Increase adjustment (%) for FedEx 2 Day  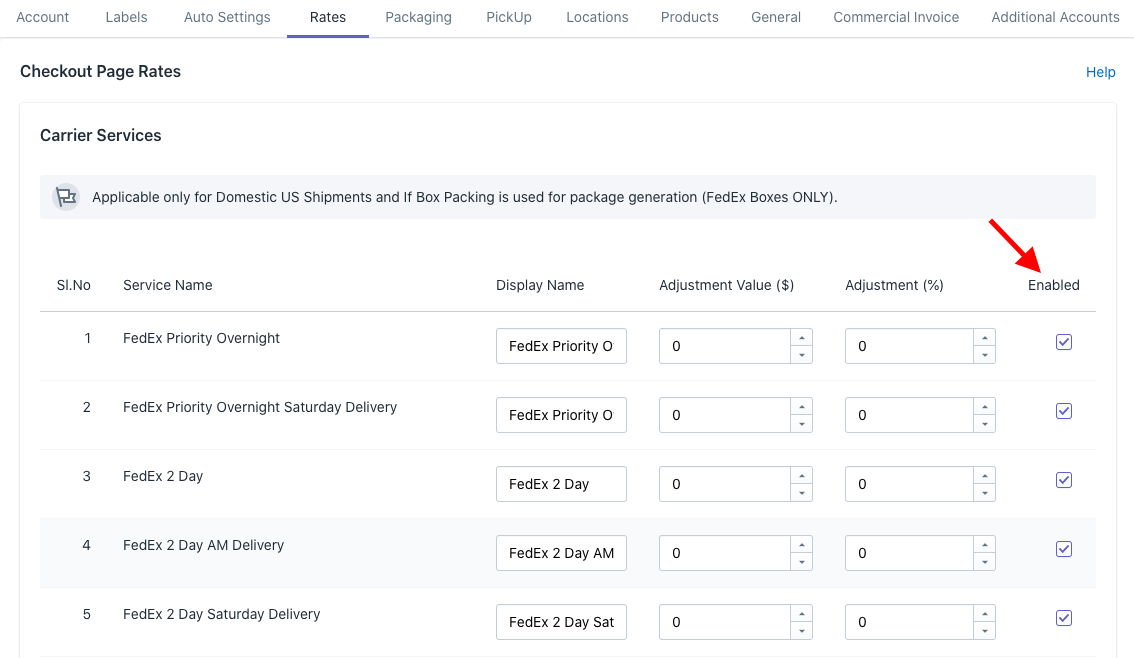(984, 476)
